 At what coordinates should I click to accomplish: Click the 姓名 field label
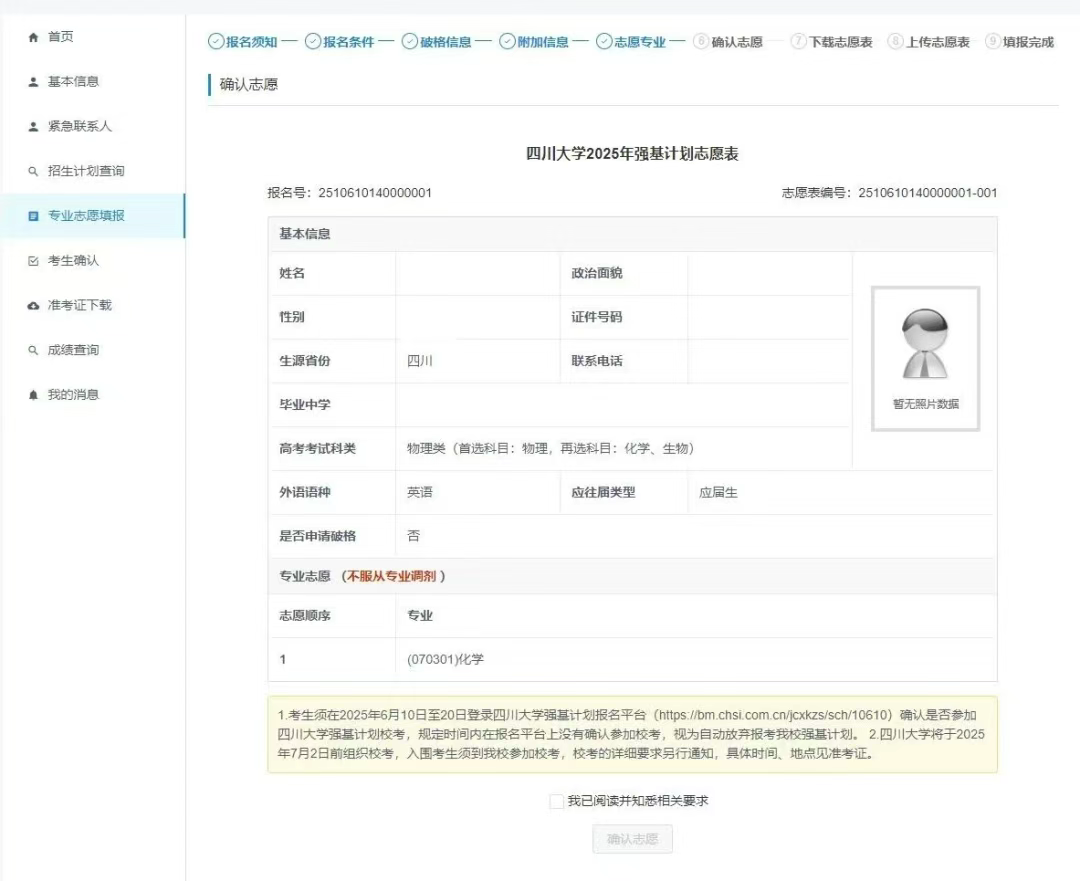click(292, 273)
